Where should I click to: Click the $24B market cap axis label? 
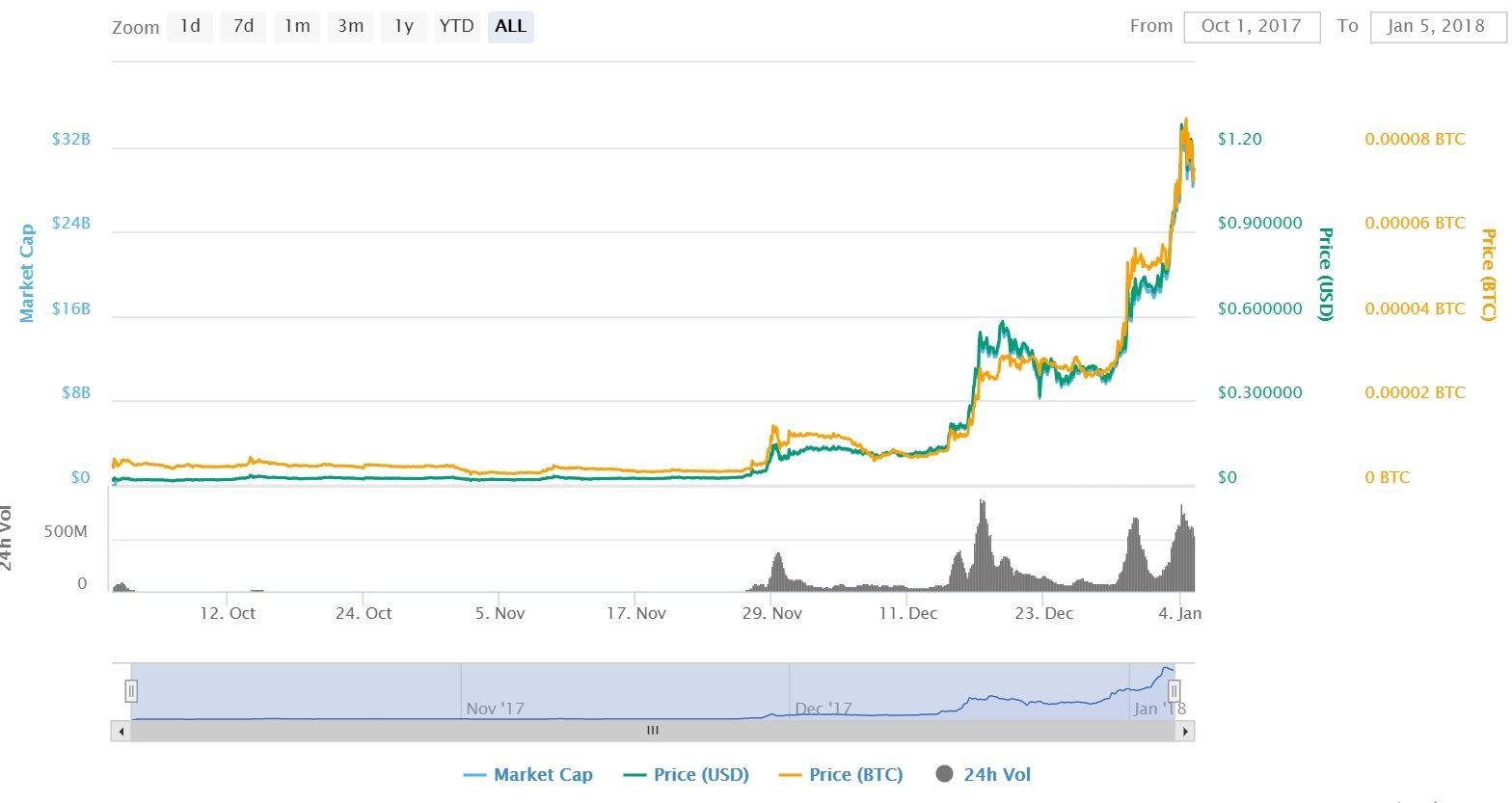(71, 223)
